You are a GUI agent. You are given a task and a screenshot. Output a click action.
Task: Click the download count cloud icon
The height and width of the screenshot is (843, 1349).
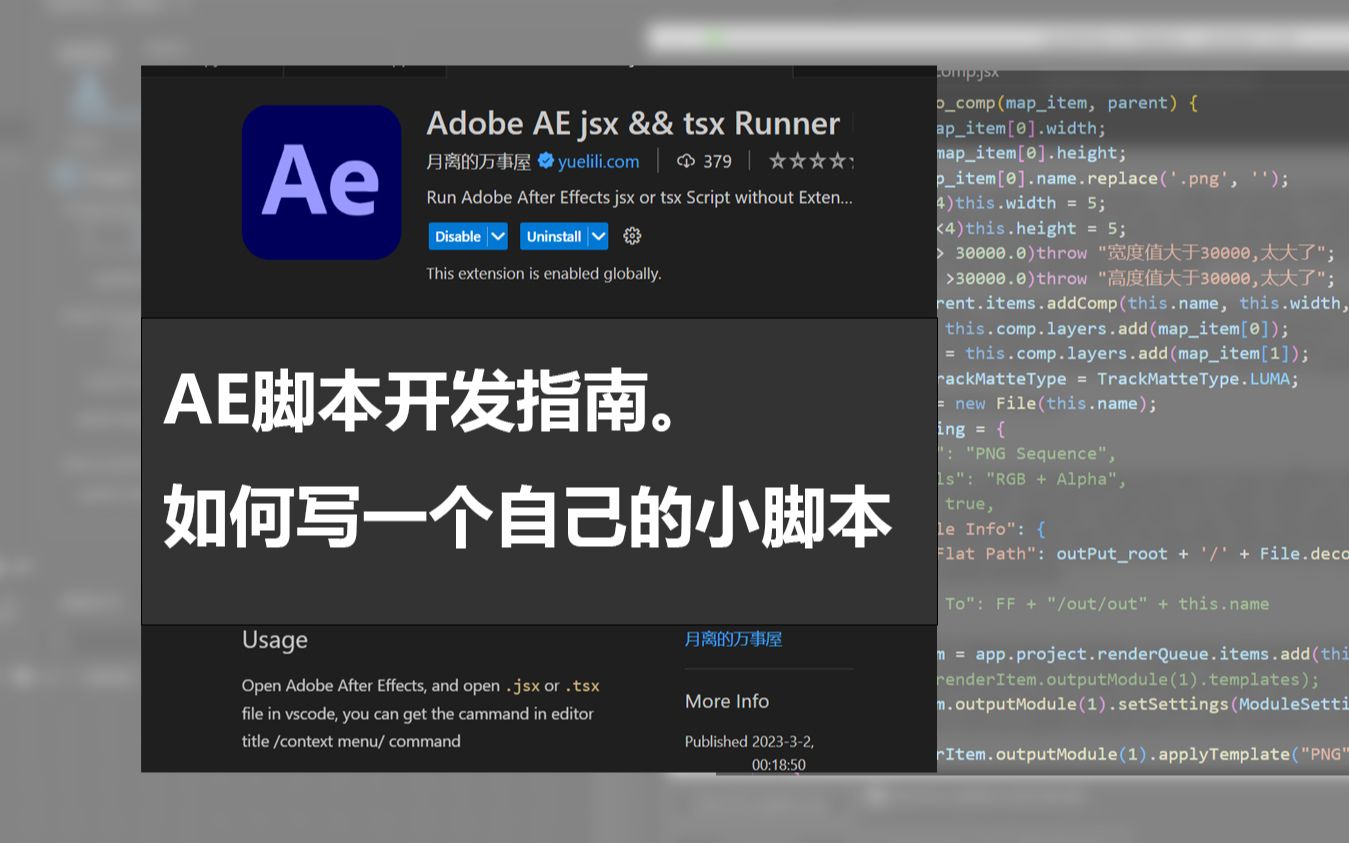685,161
